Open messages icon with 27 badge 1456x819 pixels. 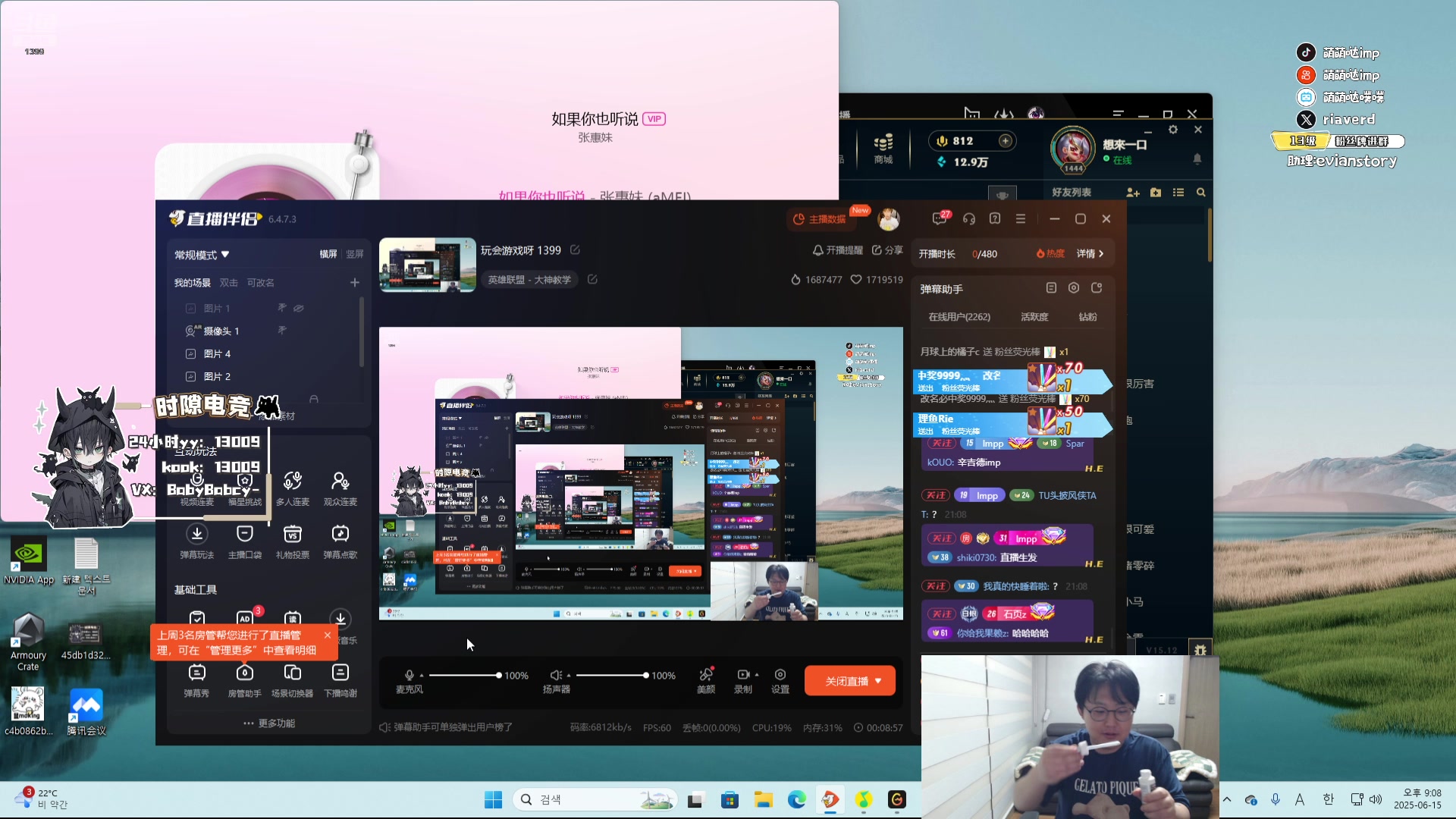click(x=940, y=218)
